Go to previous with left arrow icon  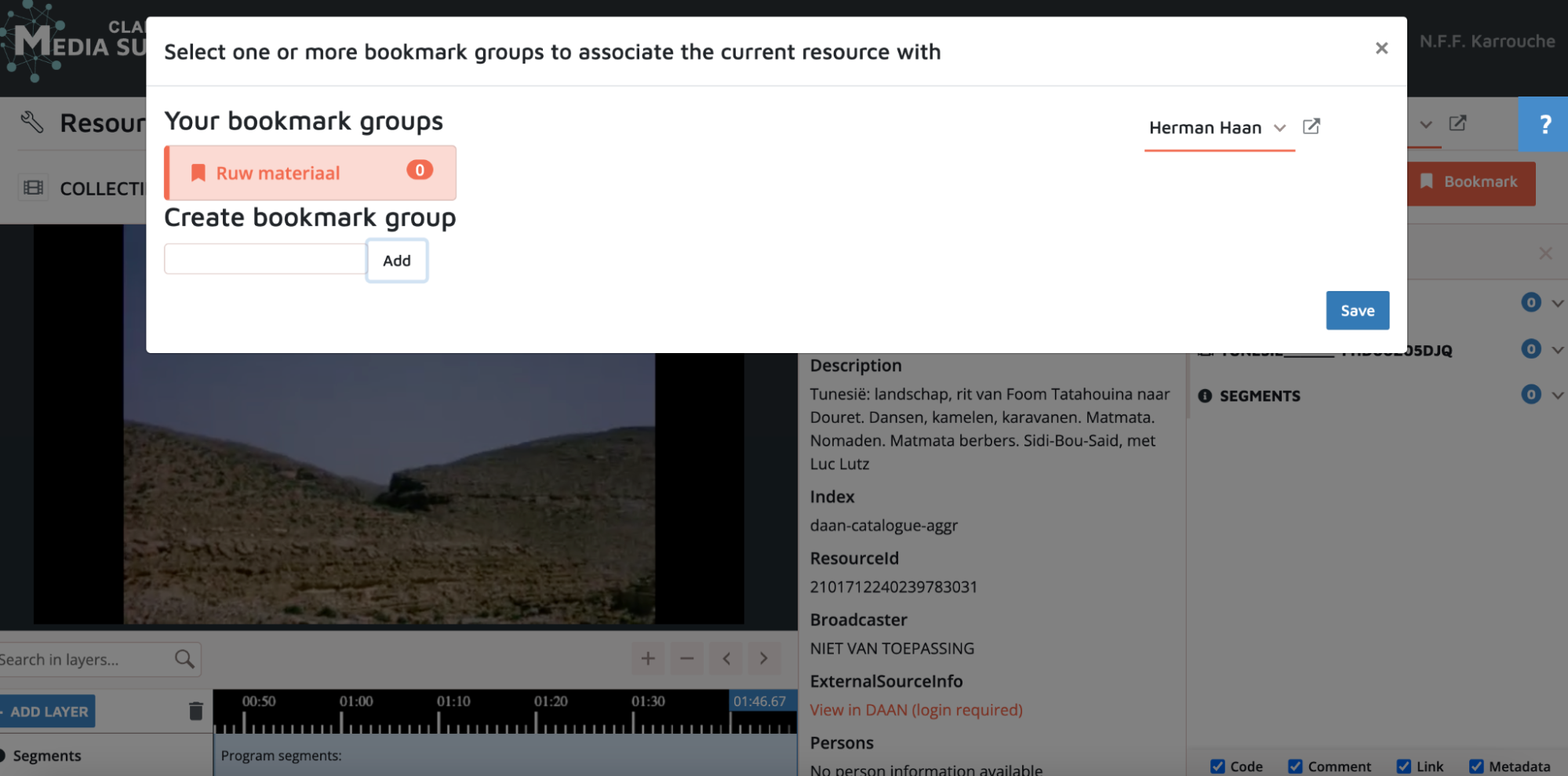point(726,658)
